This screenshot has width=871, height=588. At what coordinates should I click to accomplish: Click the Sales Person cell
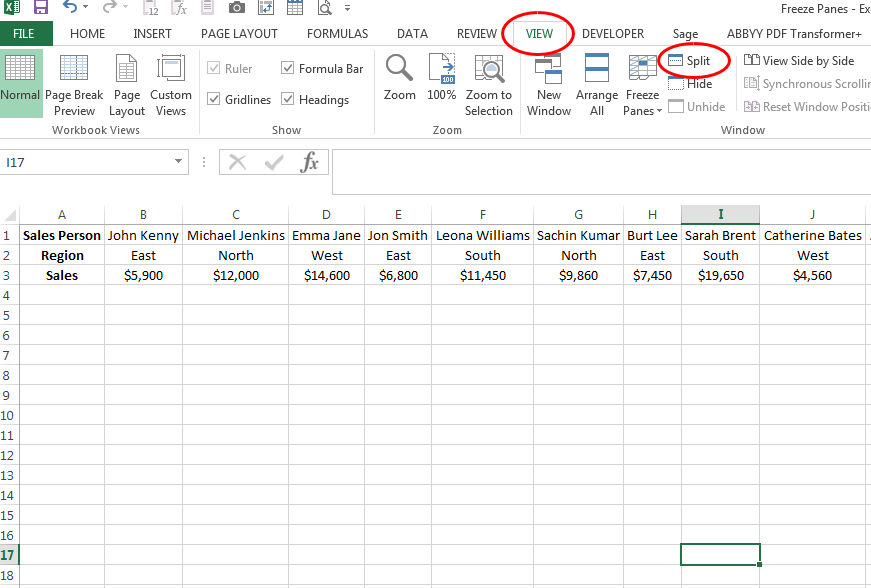[62, 235]
